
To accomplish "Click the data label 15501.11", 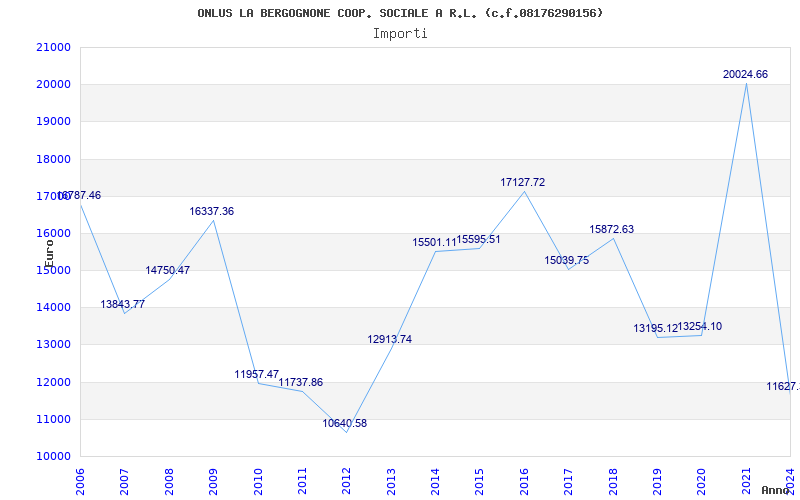I will [434, 242].
